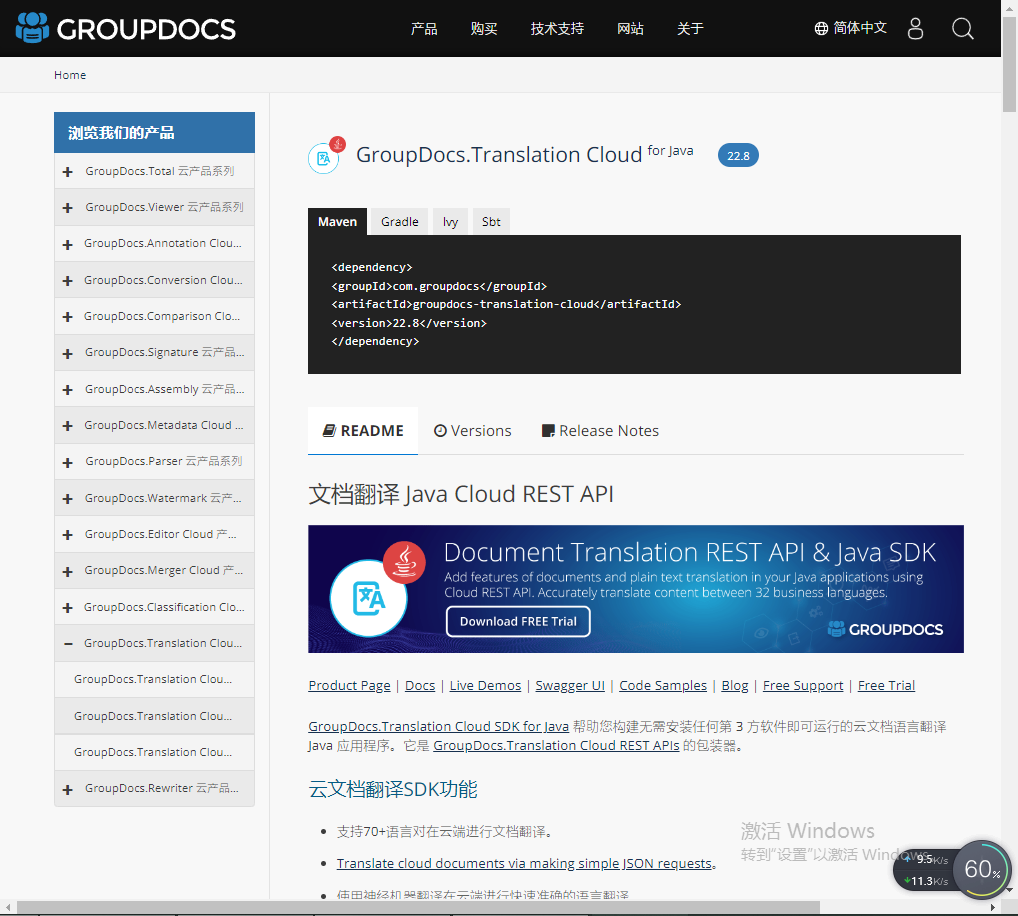Expand GroupDocs.Classification plus icon

(68, 608)
